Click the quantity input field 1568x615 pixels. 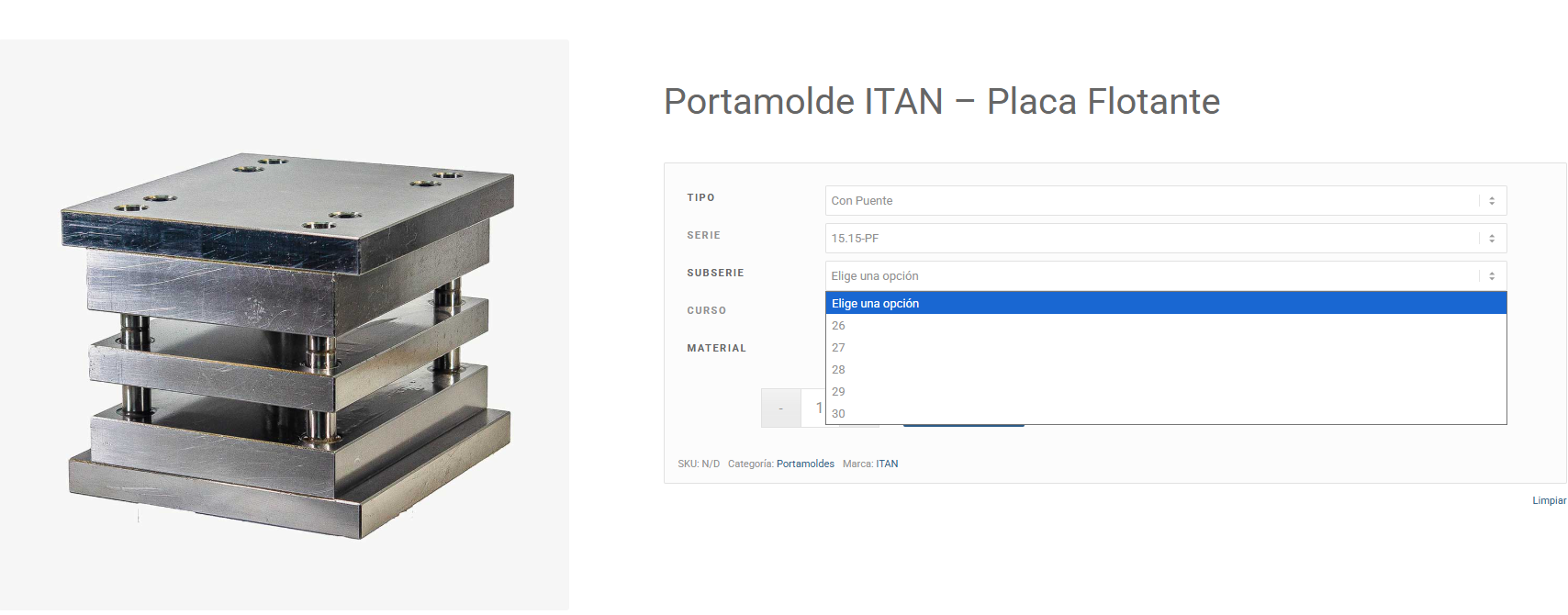coord(814,408)
